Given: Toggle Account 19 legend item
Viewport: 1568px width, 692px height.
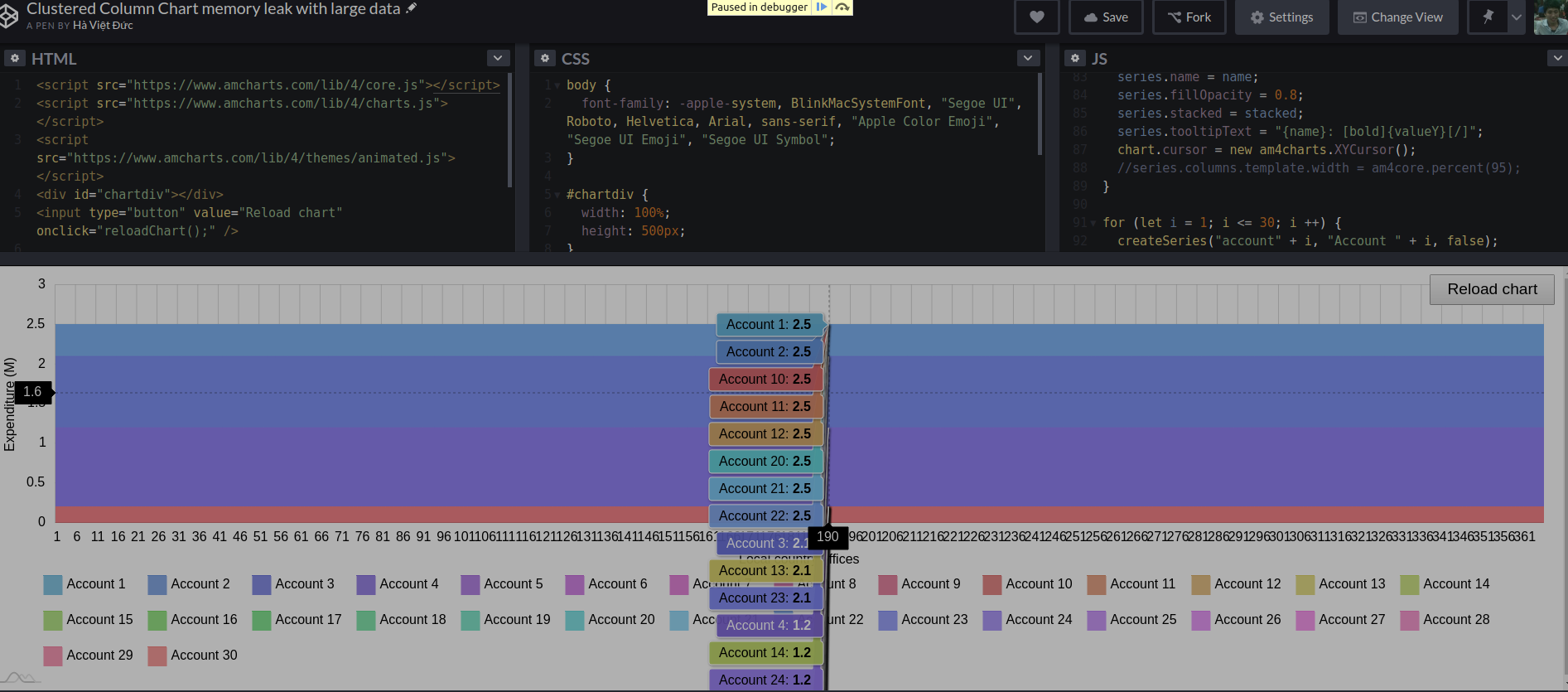Looking at the screenshot, I should coord(505,620).
